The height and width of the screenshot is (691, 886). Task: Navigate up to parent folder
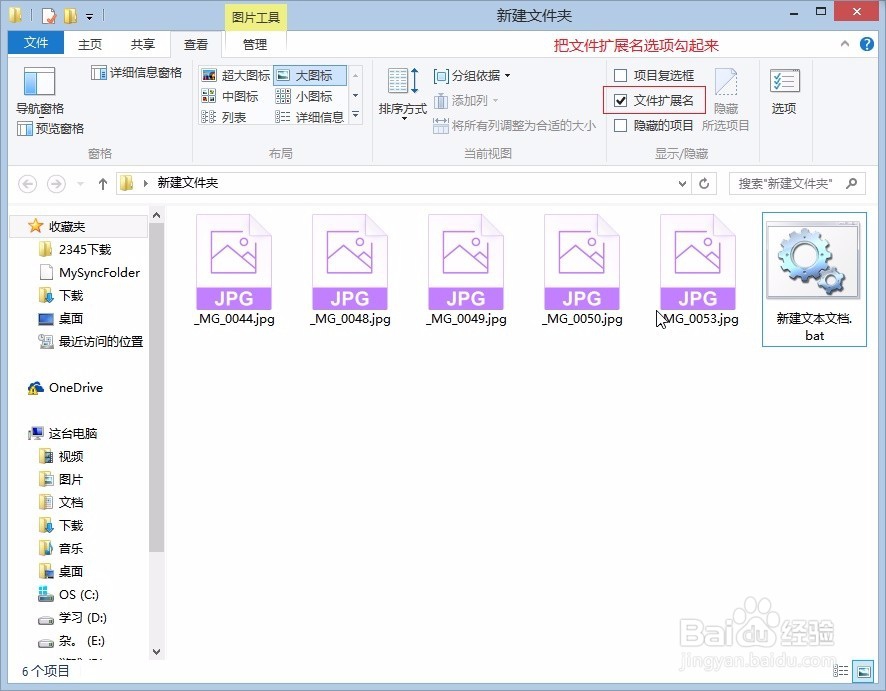coord(104,183)
